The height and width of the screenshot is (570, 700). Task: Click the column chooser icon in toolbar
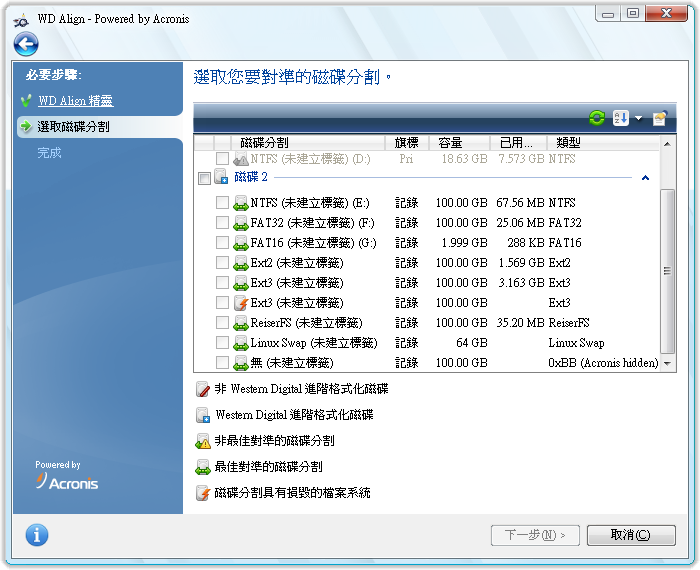660,118
